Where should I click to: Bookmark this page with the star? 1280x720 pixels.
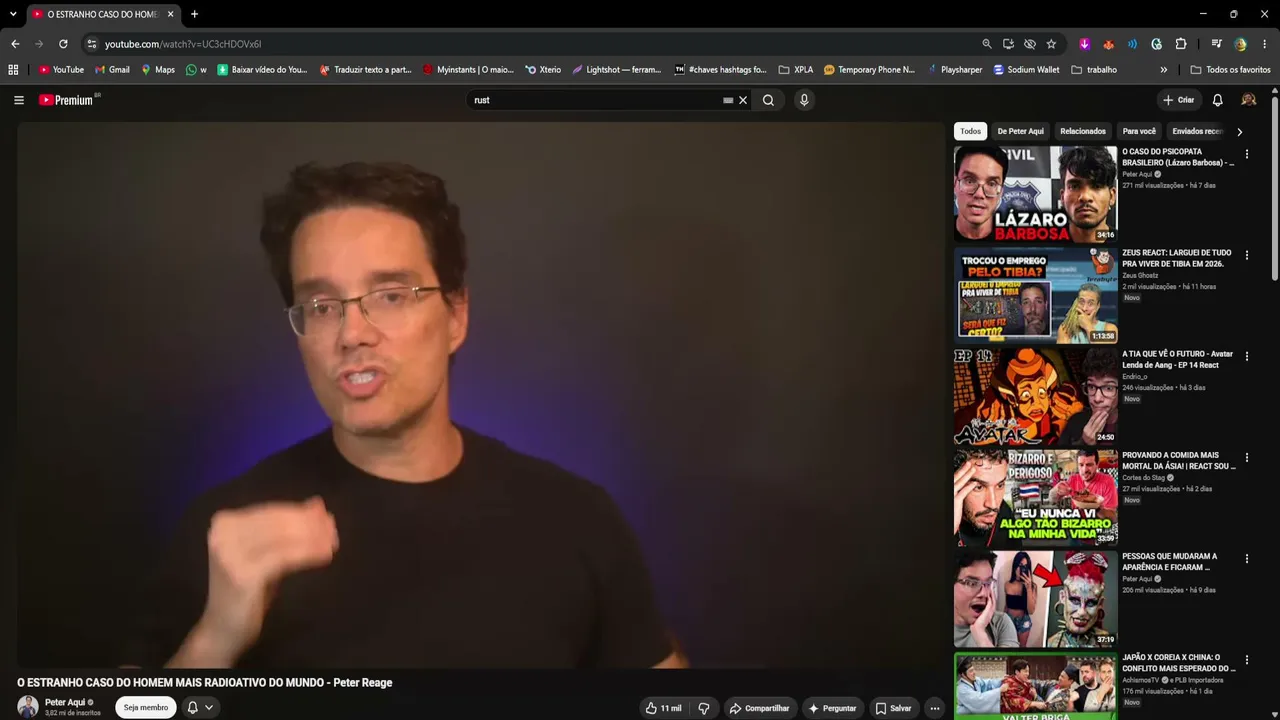[x=1051, y=44]
